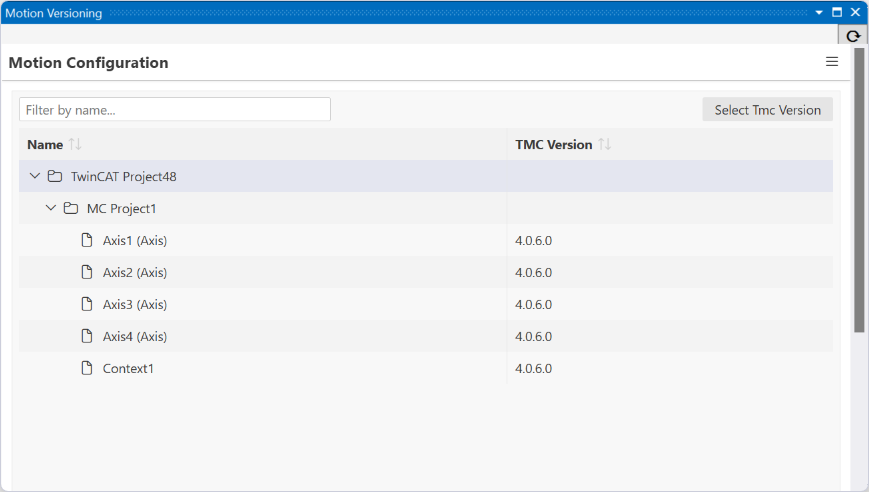Select the MC Project1 row
Viewport: 869px width, 492px height.
(426, 208)
